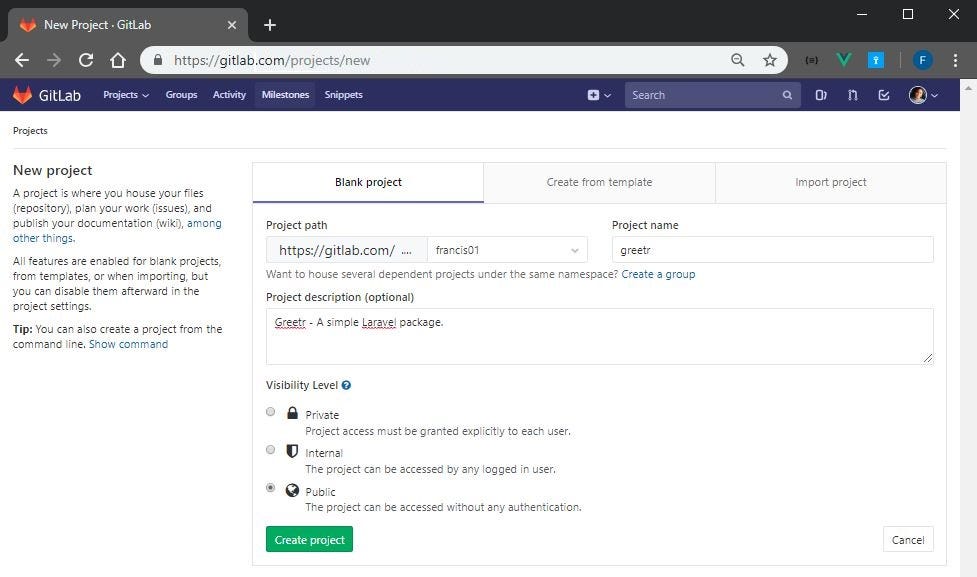Reload the page with refresh icon
The image size is (977, 577).
(x=86, y=60)
